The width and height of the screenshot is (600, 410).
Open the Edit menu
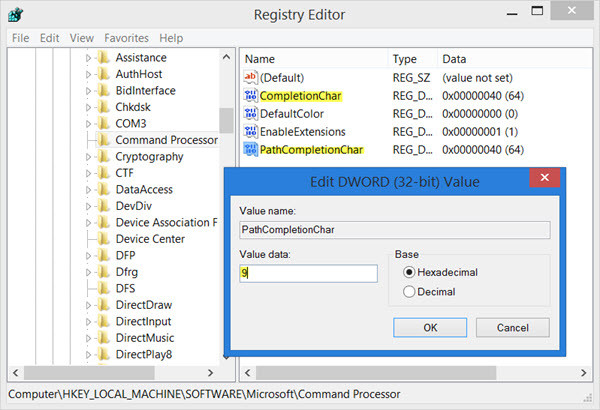[49, 38]
